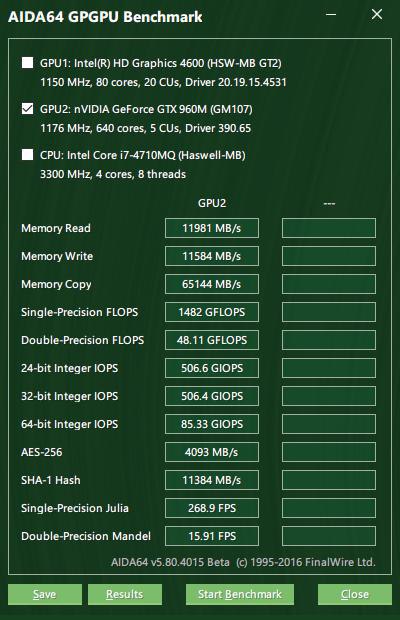
Task: Click the Memory Copy label
Action: 56,284
